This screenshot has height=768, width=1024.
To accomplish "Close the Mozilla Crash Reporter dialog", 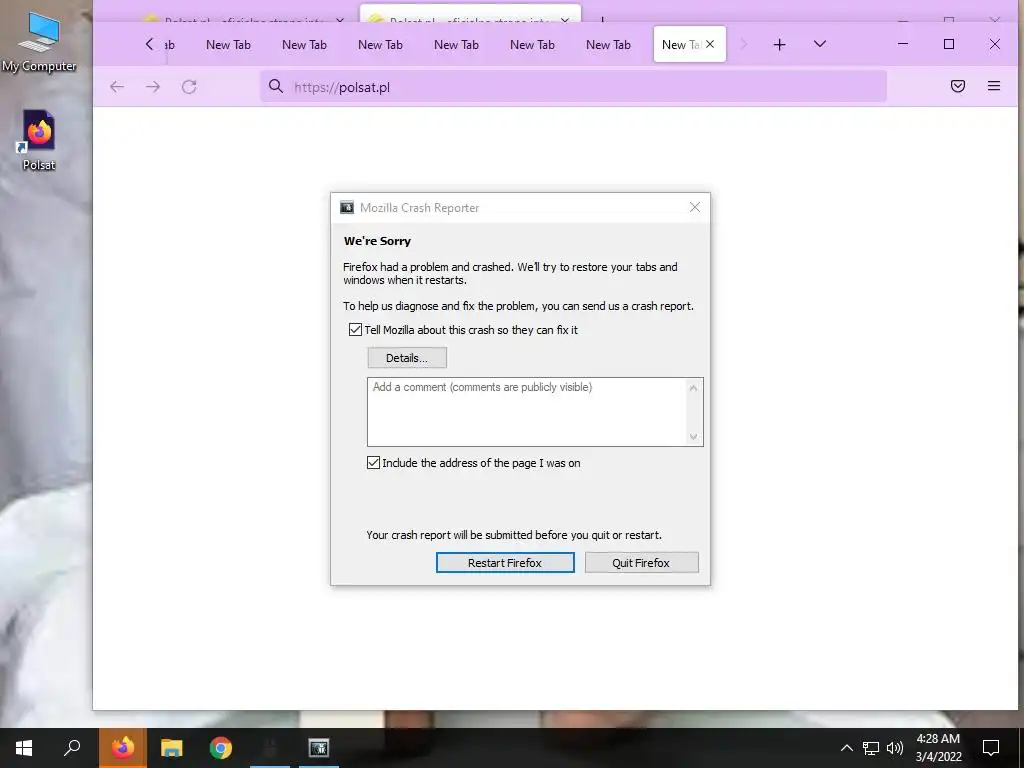I will pos(695,207).
